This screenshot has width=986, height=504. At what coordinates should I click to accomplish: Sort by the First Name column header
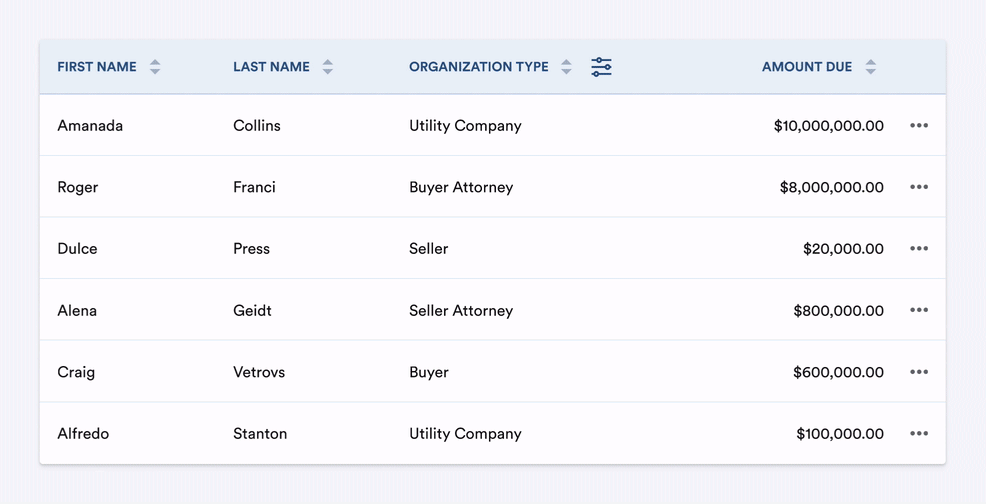(x=97, y=67)
